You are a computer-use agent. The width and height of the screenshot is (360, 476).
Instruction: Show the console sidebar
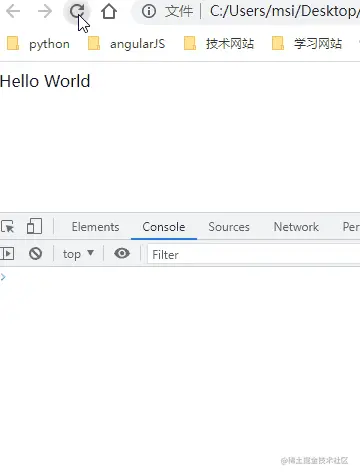[7, 254]
